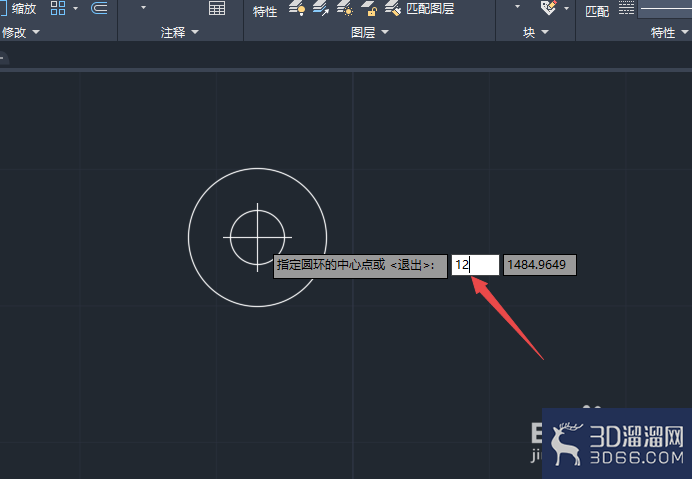Click the 指定圆环的中心点或 prompt tooltip
The image size is (692, 479).
[360, 266]
